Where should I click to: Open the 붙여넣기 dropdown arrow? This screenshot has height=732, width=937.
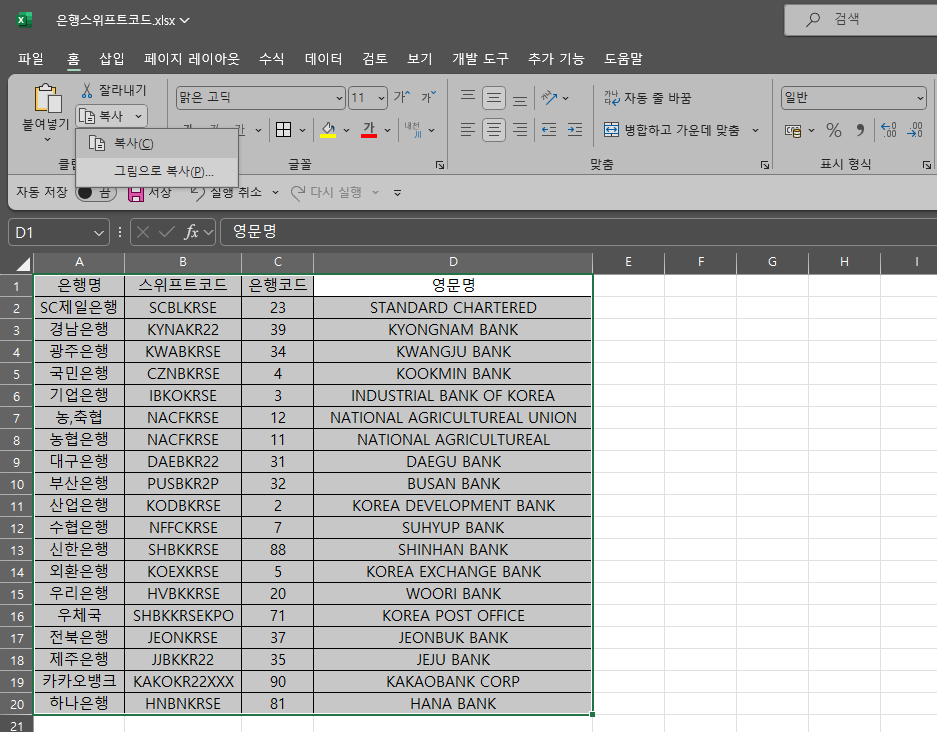coord(48,140)
